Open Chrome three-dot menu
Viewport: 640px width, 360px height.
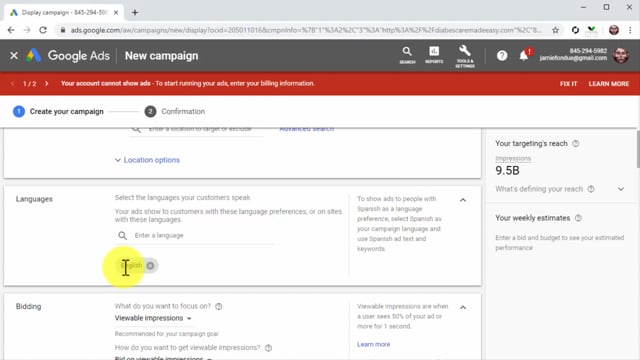[630, 30]
